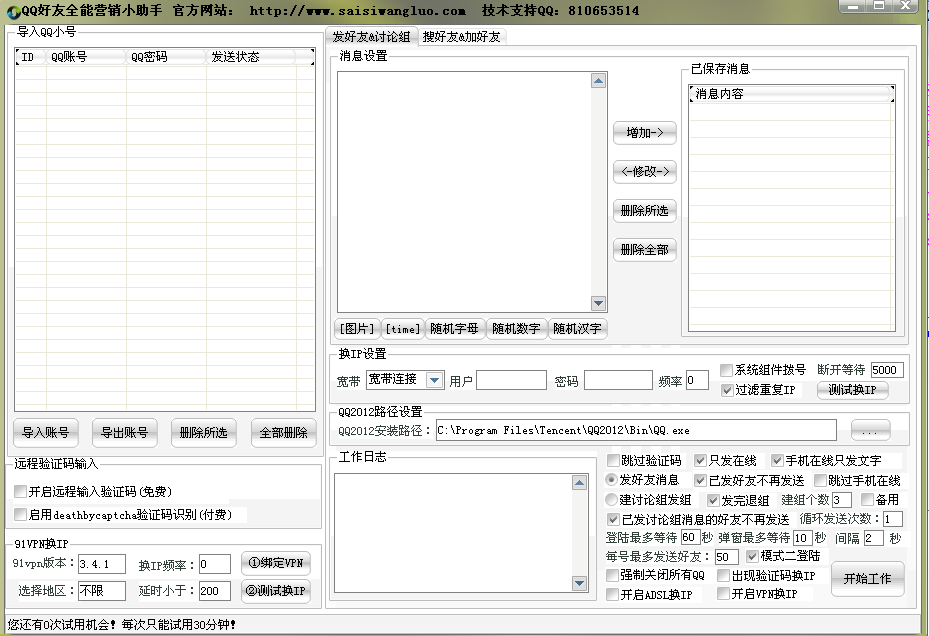This screenshot has height=636, width=929.
Task: Click scroll-up arrow in message settings box
Action: [598, 81]
